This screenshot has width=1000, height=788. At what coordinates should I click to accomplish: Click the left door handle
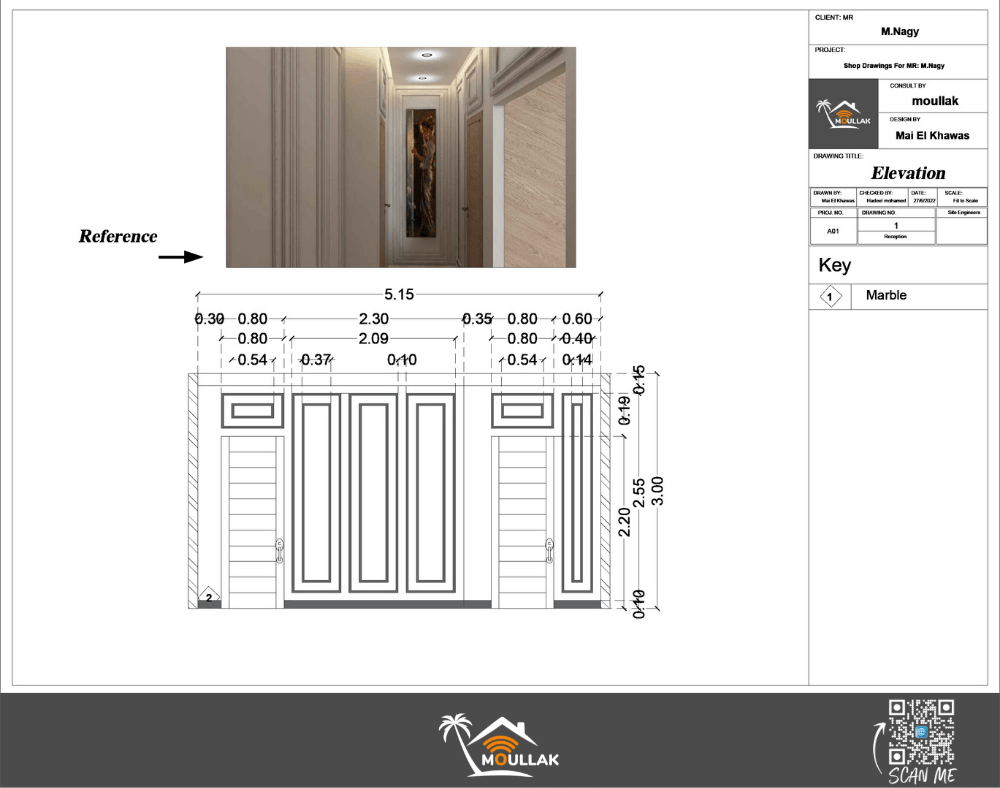coord(280,549)
